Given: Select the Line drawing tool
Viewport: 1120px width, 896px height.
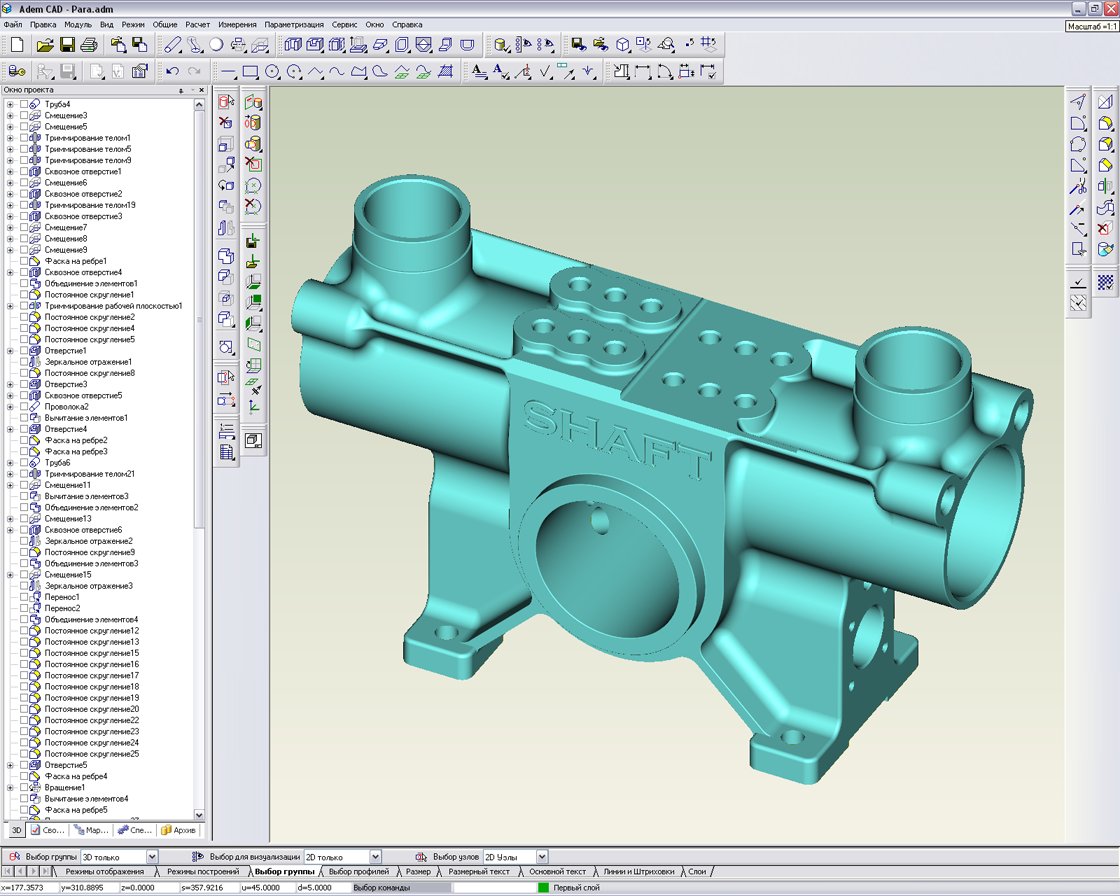Looking at the screenshot, I should click(228, 72).
